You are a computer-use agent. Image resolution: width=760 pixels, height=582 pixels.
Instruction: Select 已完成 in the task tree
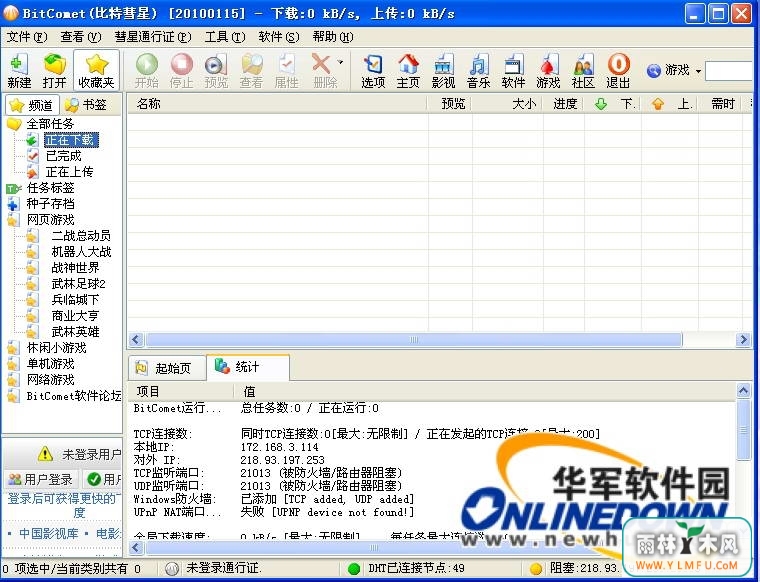[x=63, y=156]
